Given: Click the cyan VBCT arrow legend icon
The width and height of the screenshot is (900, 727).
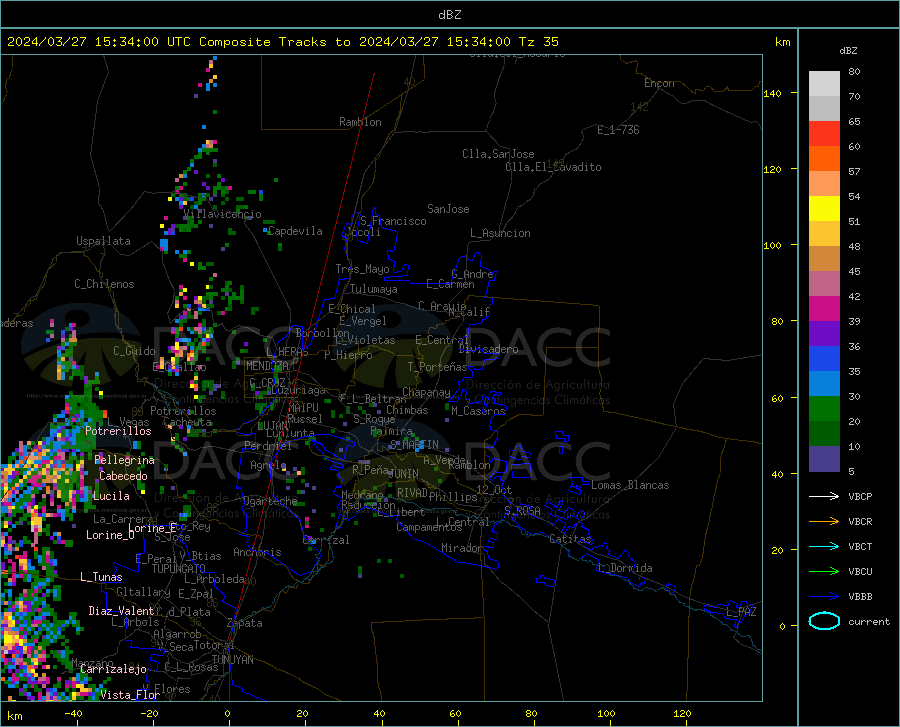Looking at the screenshot, I should coord(824,546).
